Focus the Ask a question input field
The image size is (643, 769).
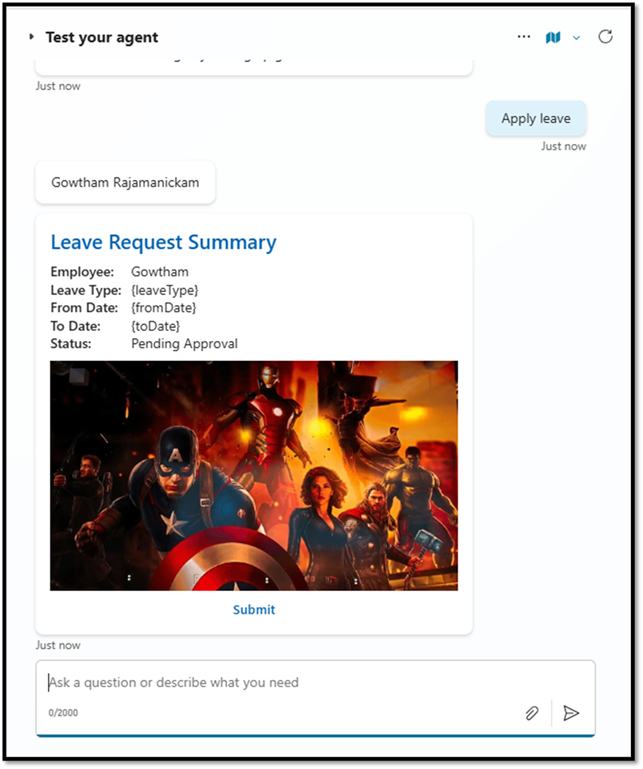pos(315,683)
